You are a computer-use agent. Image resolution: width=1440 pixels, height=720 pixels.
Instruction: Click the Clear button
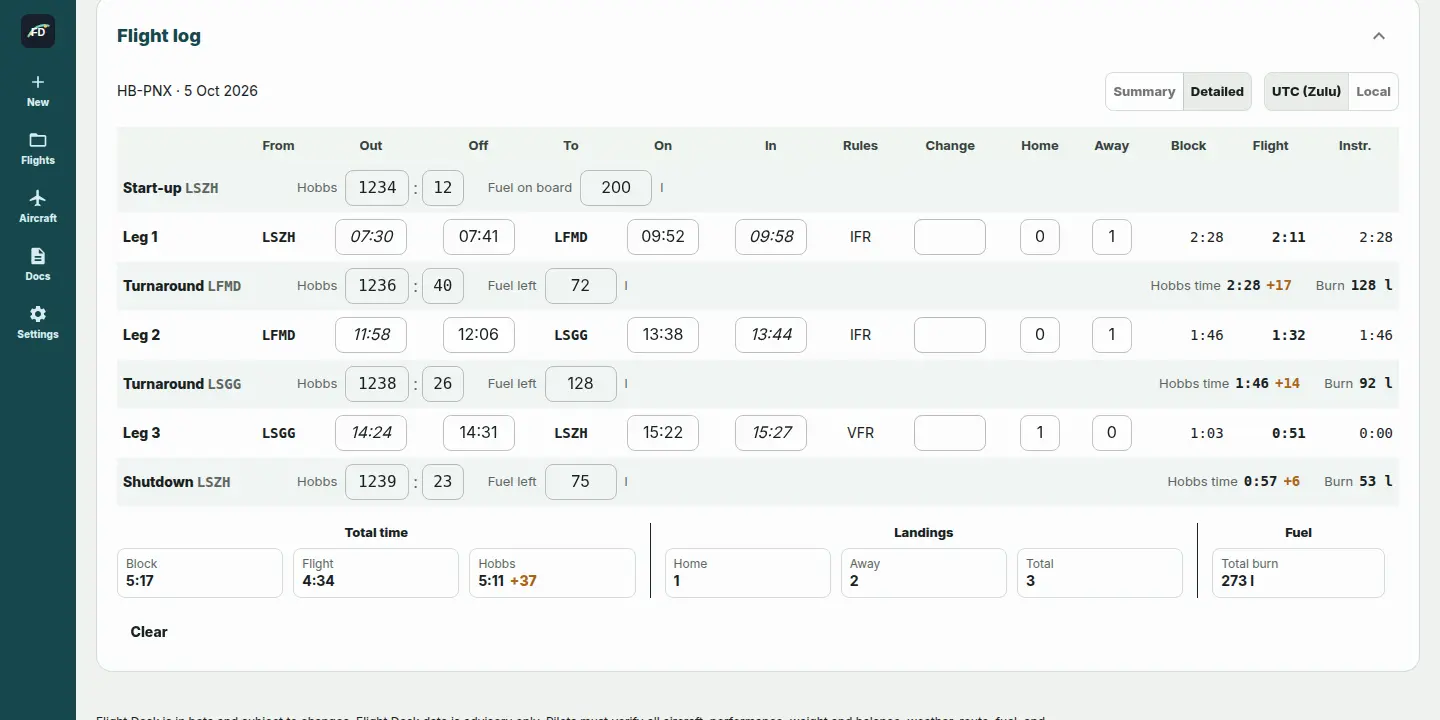pos(149,632)
